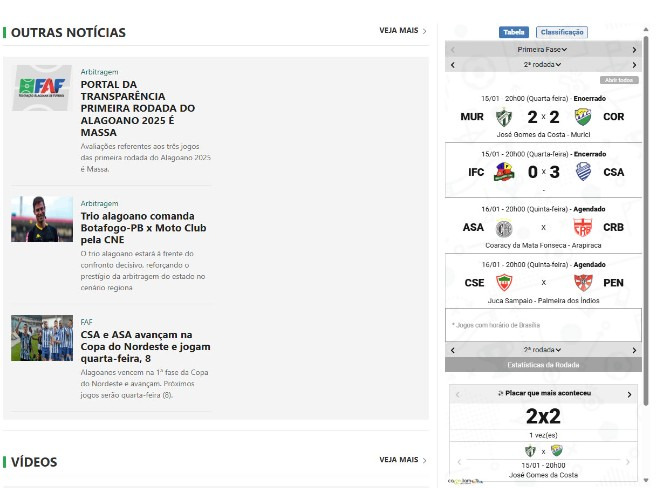Click the Penedense team crest
The width and height of the screenshot is (669, 488).
click(x=583, y=282)
